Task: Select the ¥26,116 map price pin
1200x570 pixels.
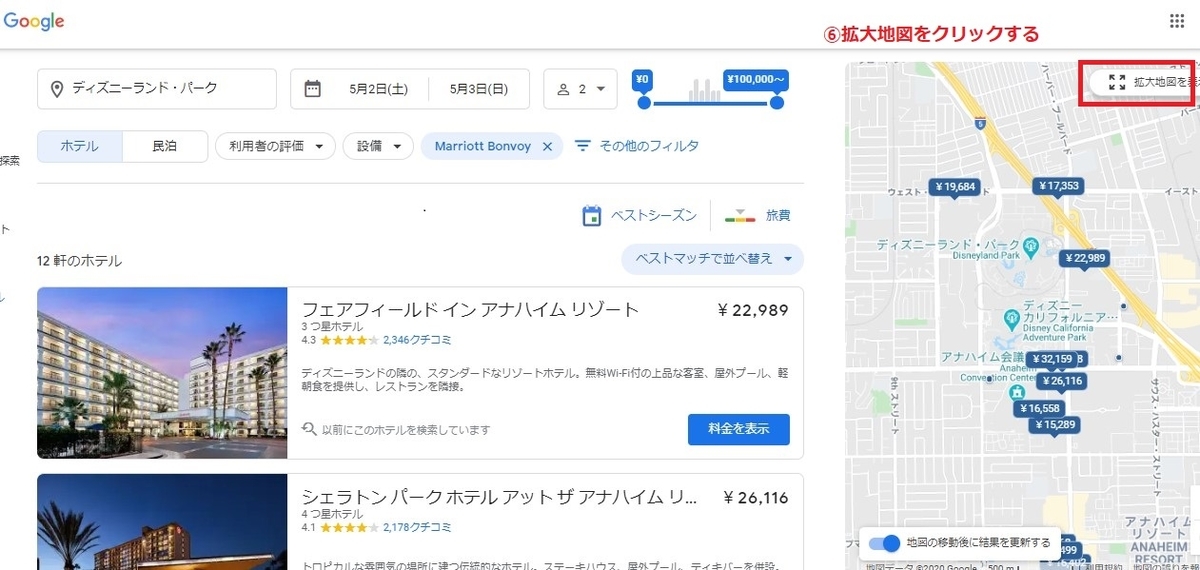Action: [x=1063, y=382]
